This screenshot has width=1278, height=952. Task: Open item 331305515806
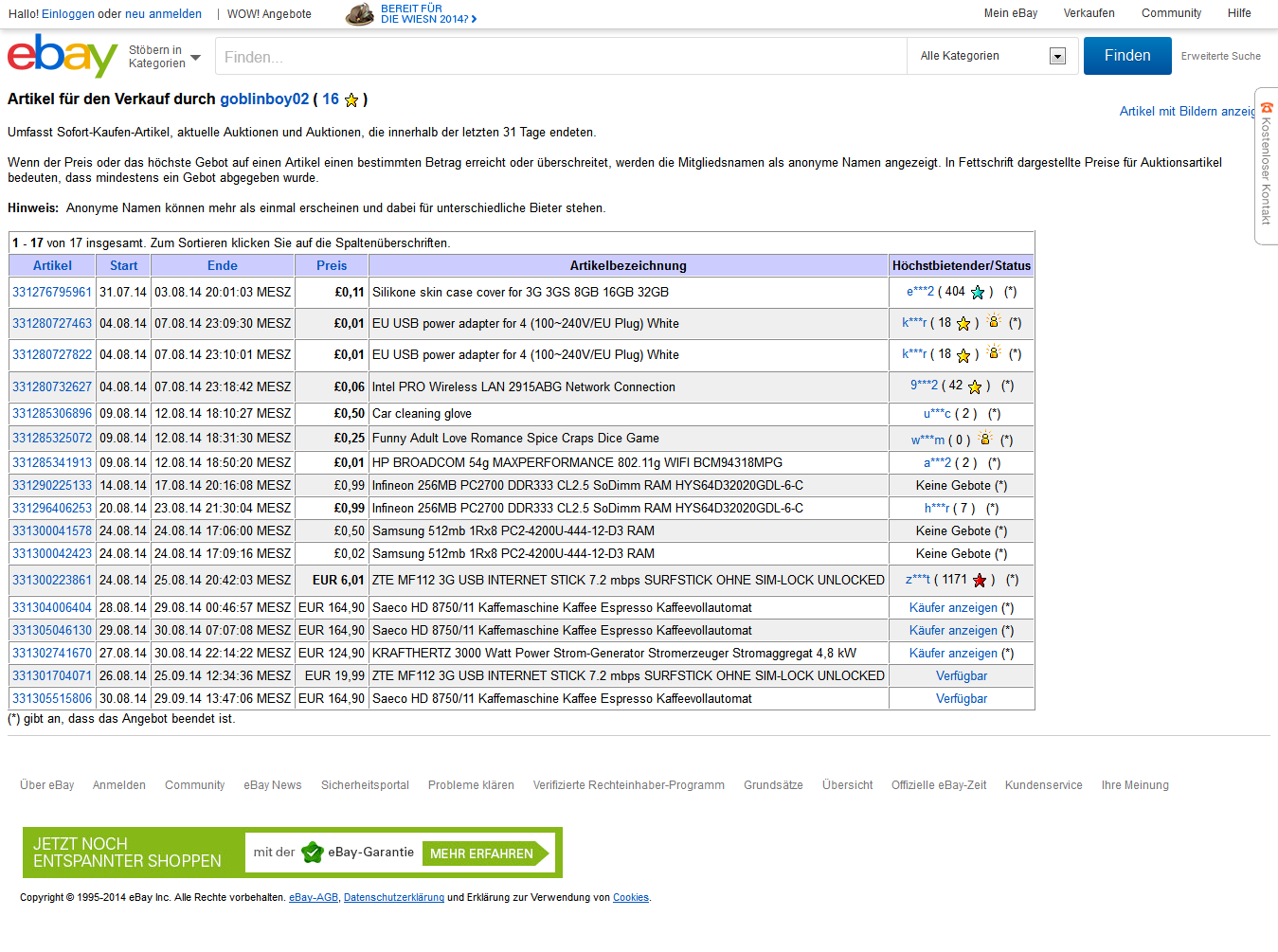point(52,699)
